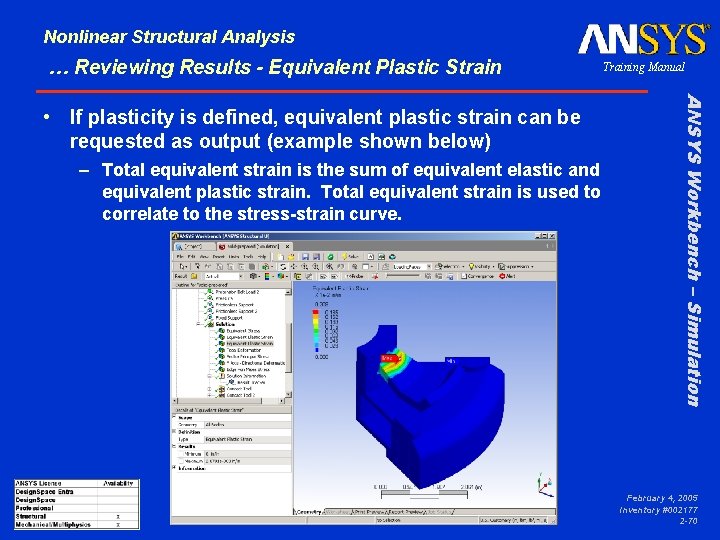This screenshot has width=720, height=540.
Task: Click the image capture icon after 'A'
Action: [x=382, y=257]
